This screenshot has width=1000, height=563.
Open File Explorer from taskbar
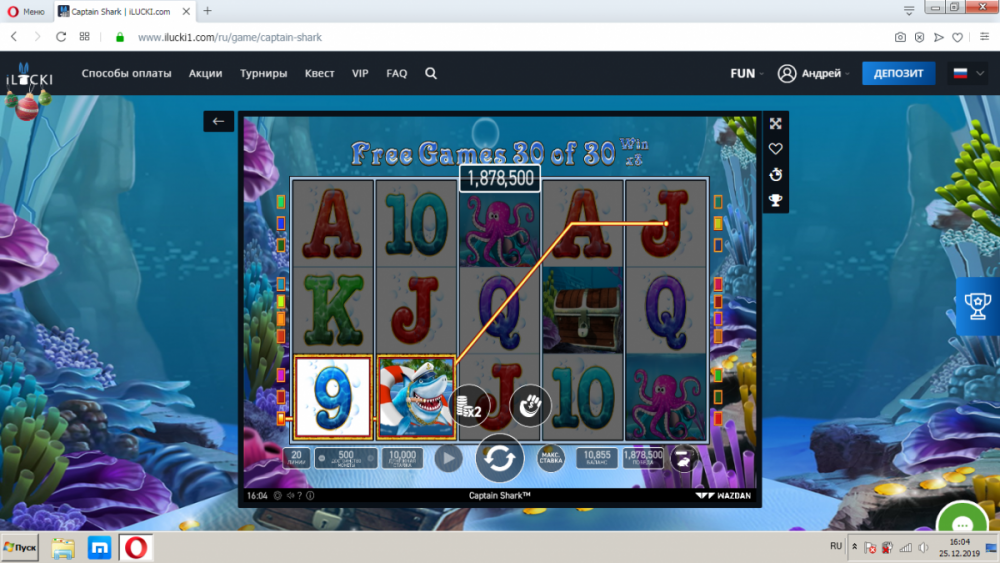(62, 548)
